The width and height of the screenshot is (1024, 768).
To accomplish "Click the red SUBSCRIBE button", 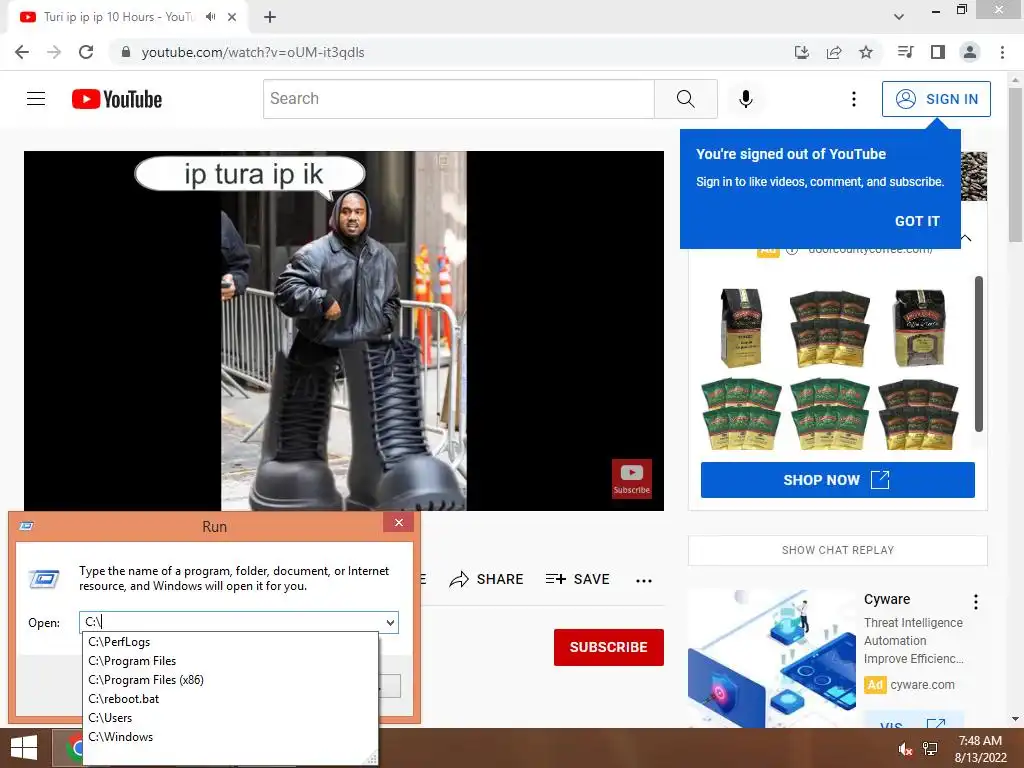I will pos(609,647).
